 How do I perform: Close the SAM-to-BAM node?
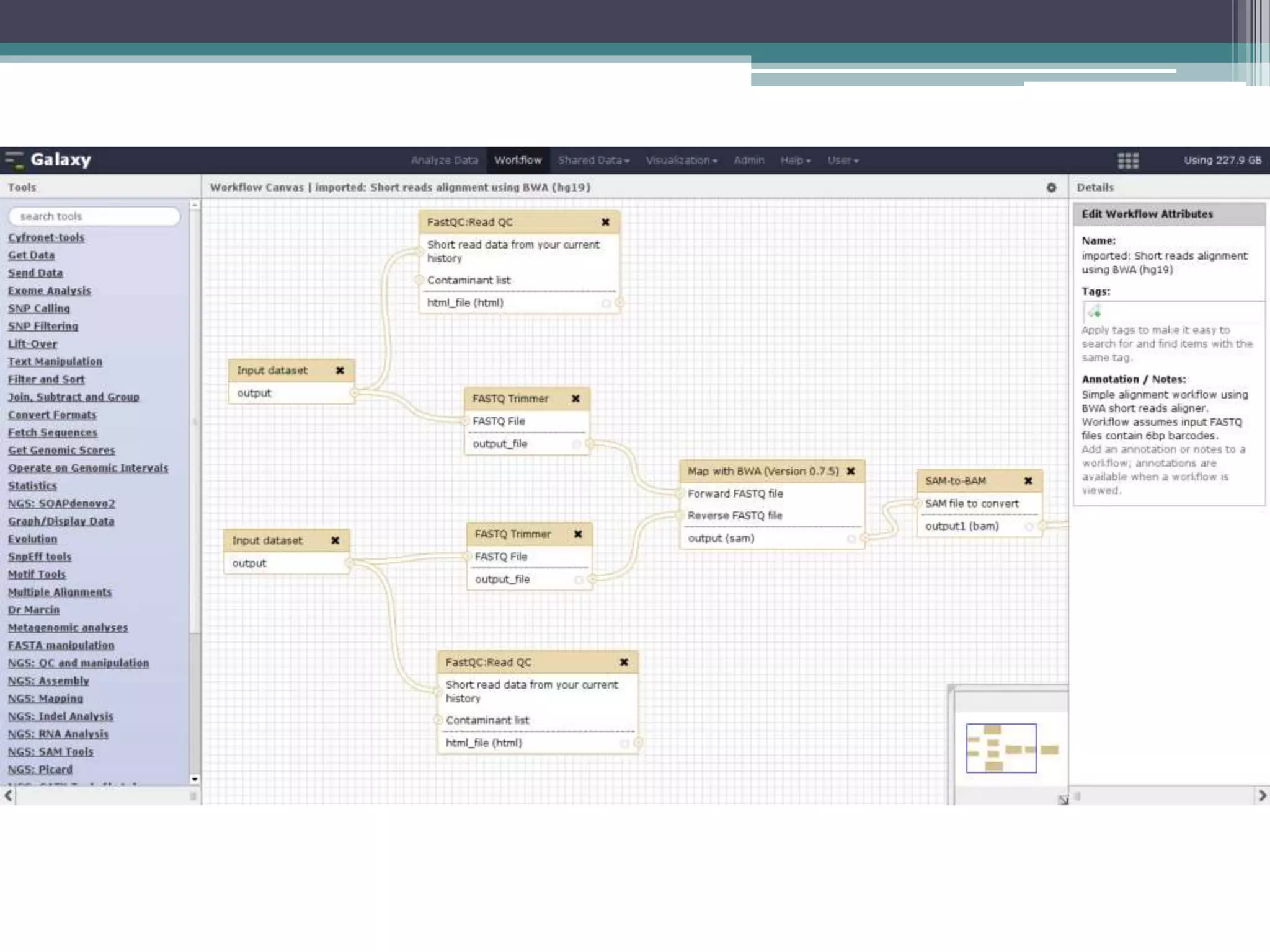1028,481
